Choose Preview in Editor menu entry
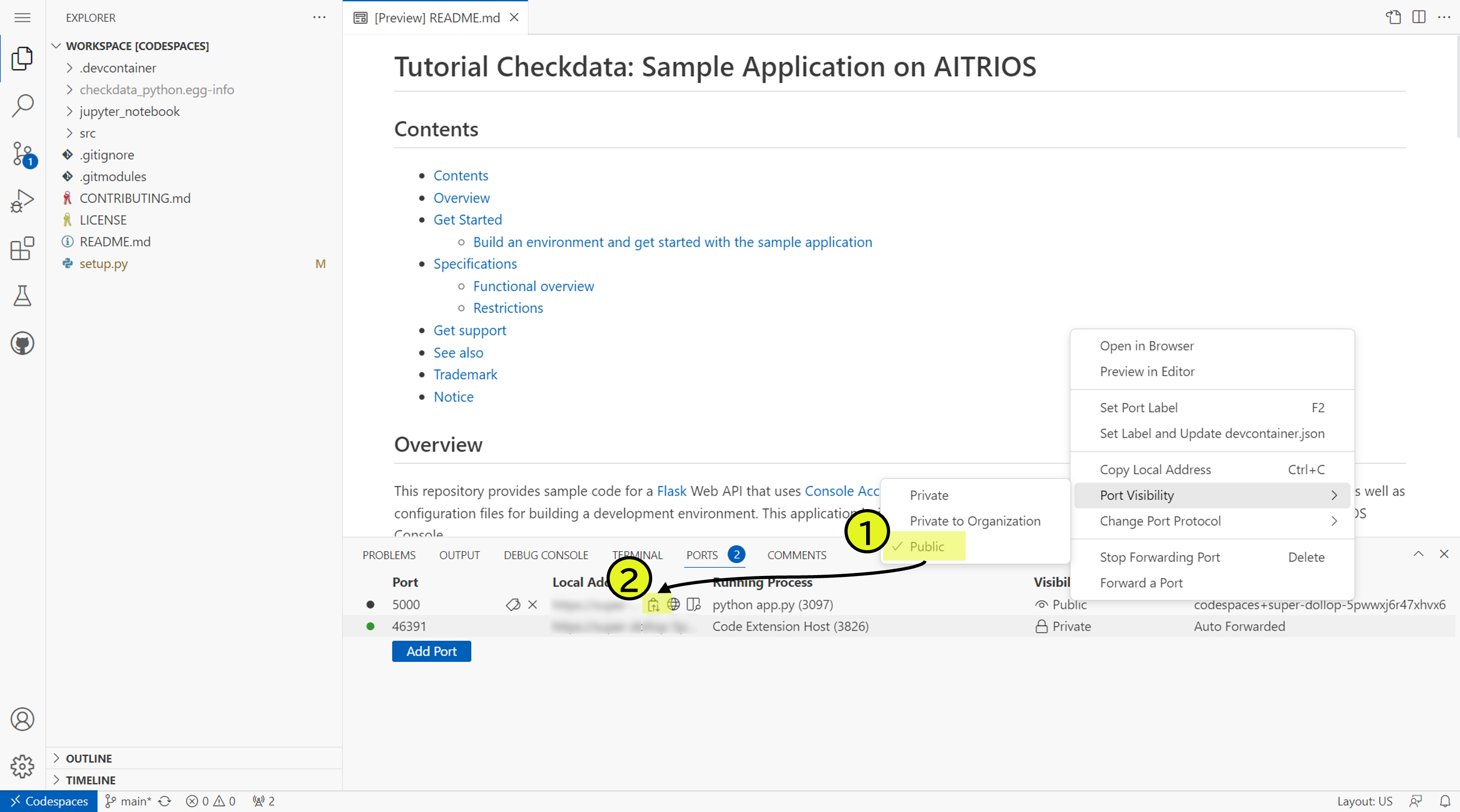The height and width of the screenshot is (812, 1460). tap(1212, 371)
